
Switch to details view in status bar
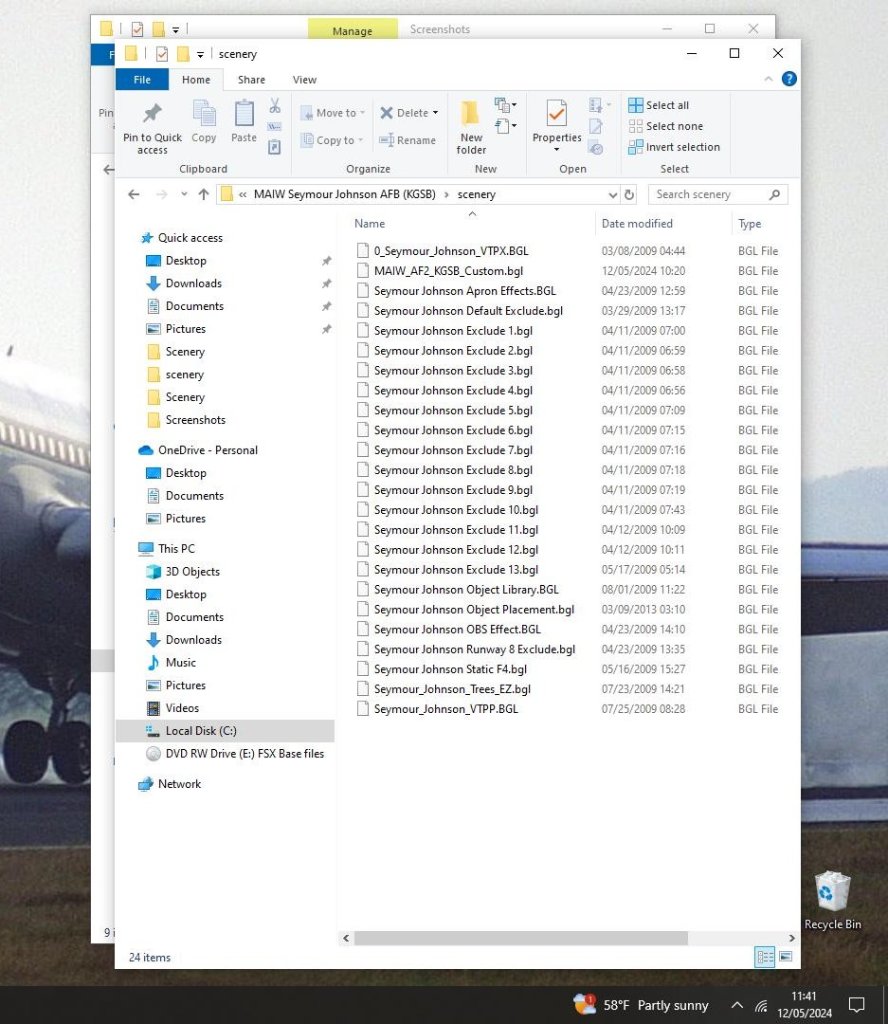(x=765, y=957)
